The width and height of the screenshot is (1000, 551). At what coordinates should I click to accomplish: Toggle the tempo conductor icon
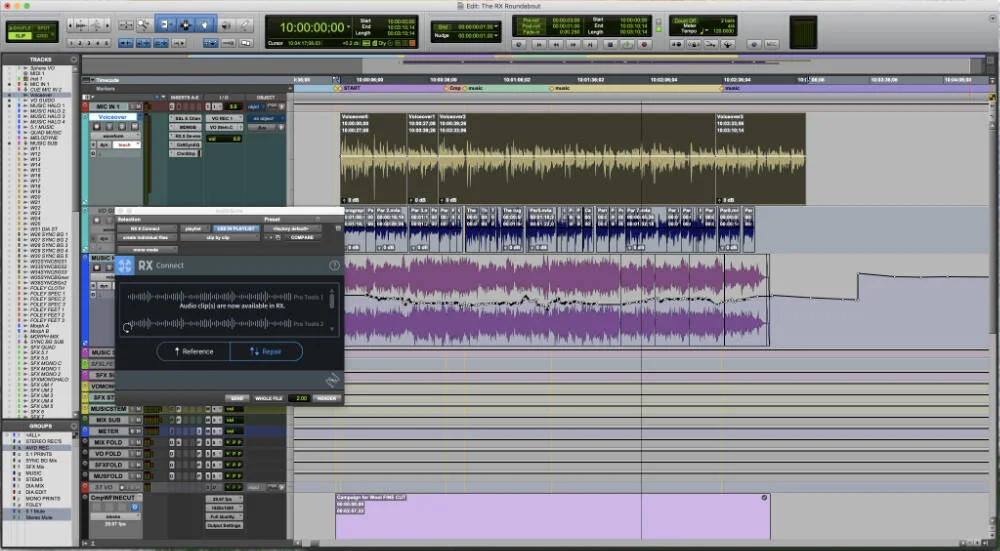728,45
